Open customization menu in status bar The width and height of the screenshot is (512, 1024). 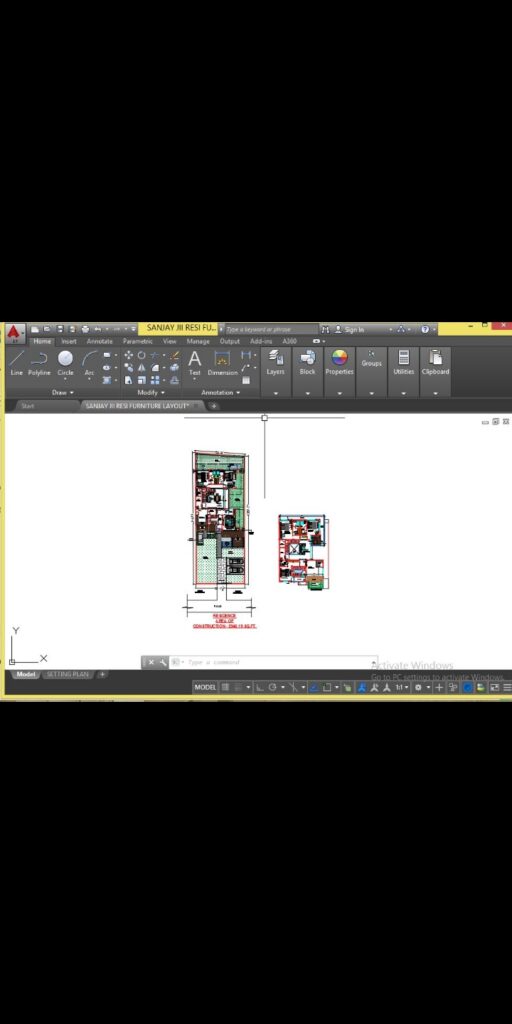pos(507,687)
